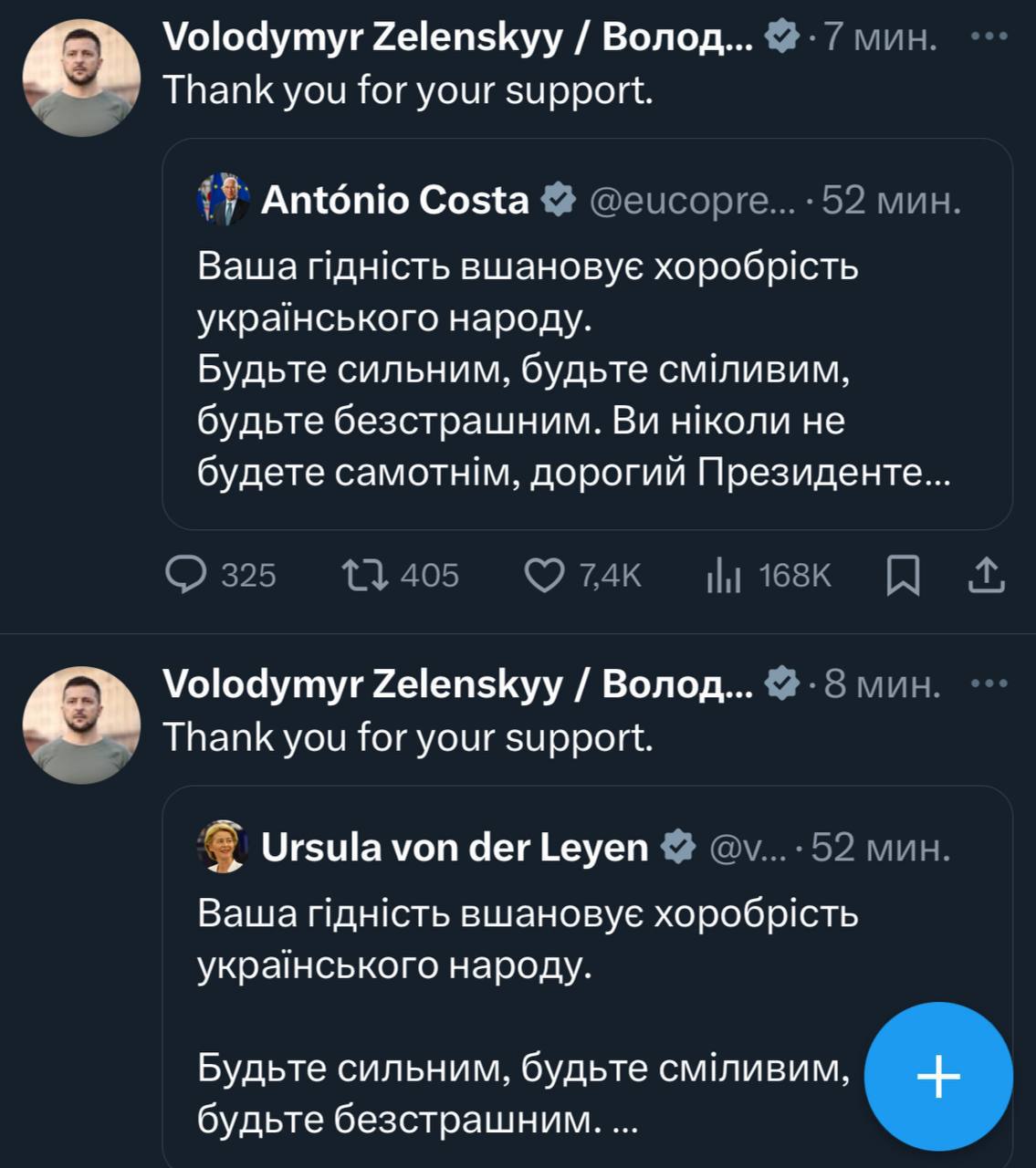Open the Ursula von der Leyen name link

[x=454, y=848]
